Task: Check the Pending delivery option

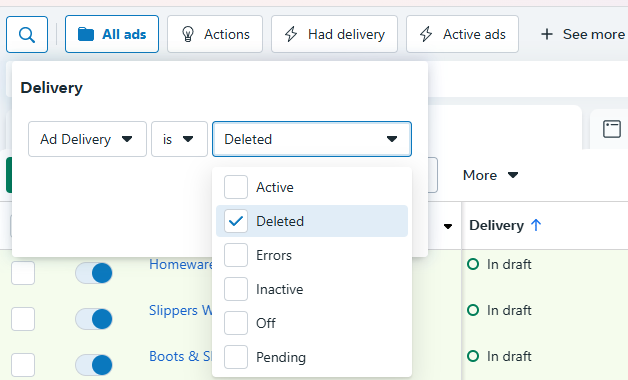Action: [x=236, y=357]
